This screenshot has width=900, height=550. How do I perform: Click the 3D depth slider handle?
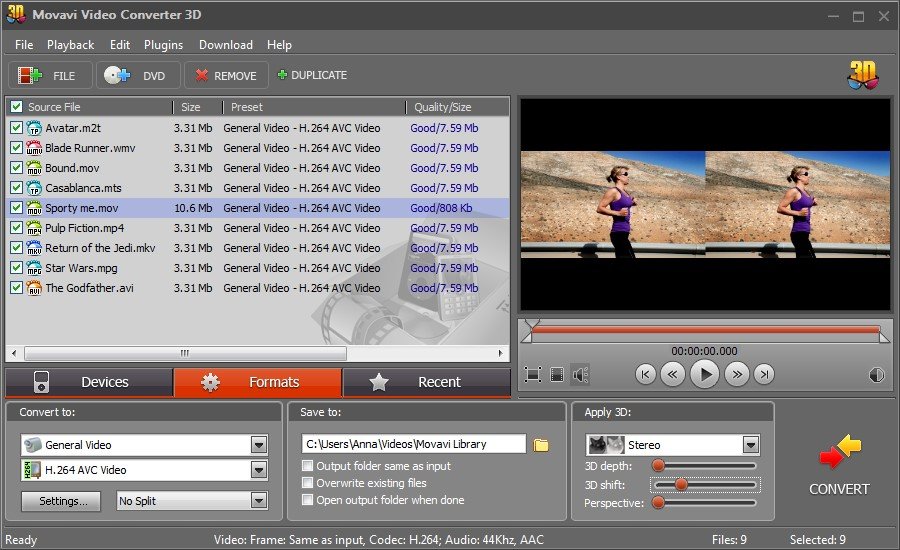658,465
